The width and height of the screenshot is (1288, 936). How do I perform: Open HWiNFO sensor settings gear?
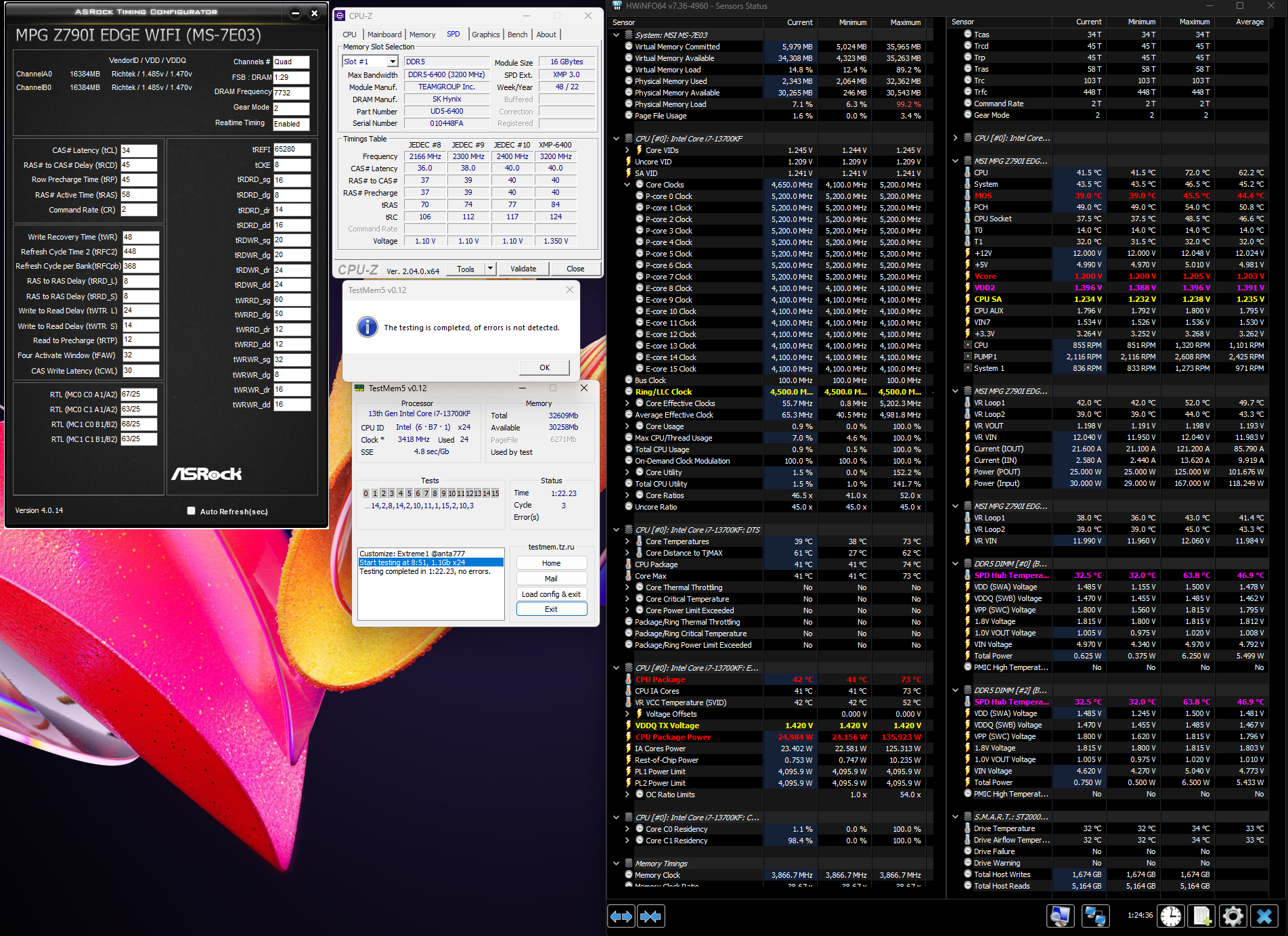[1233, 916]
